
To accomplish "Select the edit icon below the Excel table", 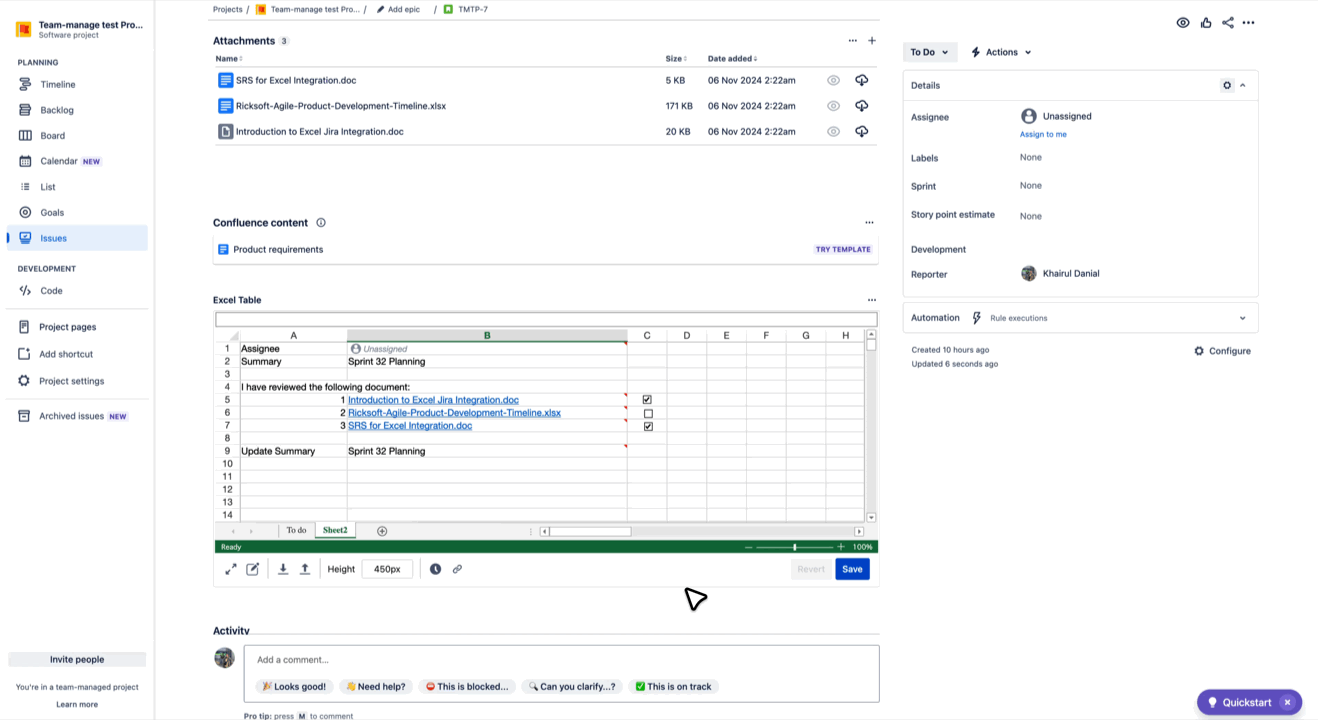I will point(253,568).
